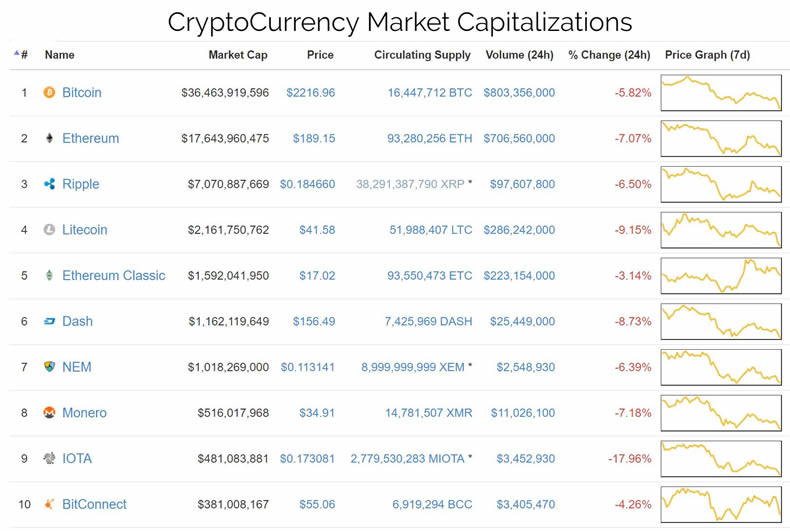
Task: Click the BitConnect logo icon
Action: [49, 504]
